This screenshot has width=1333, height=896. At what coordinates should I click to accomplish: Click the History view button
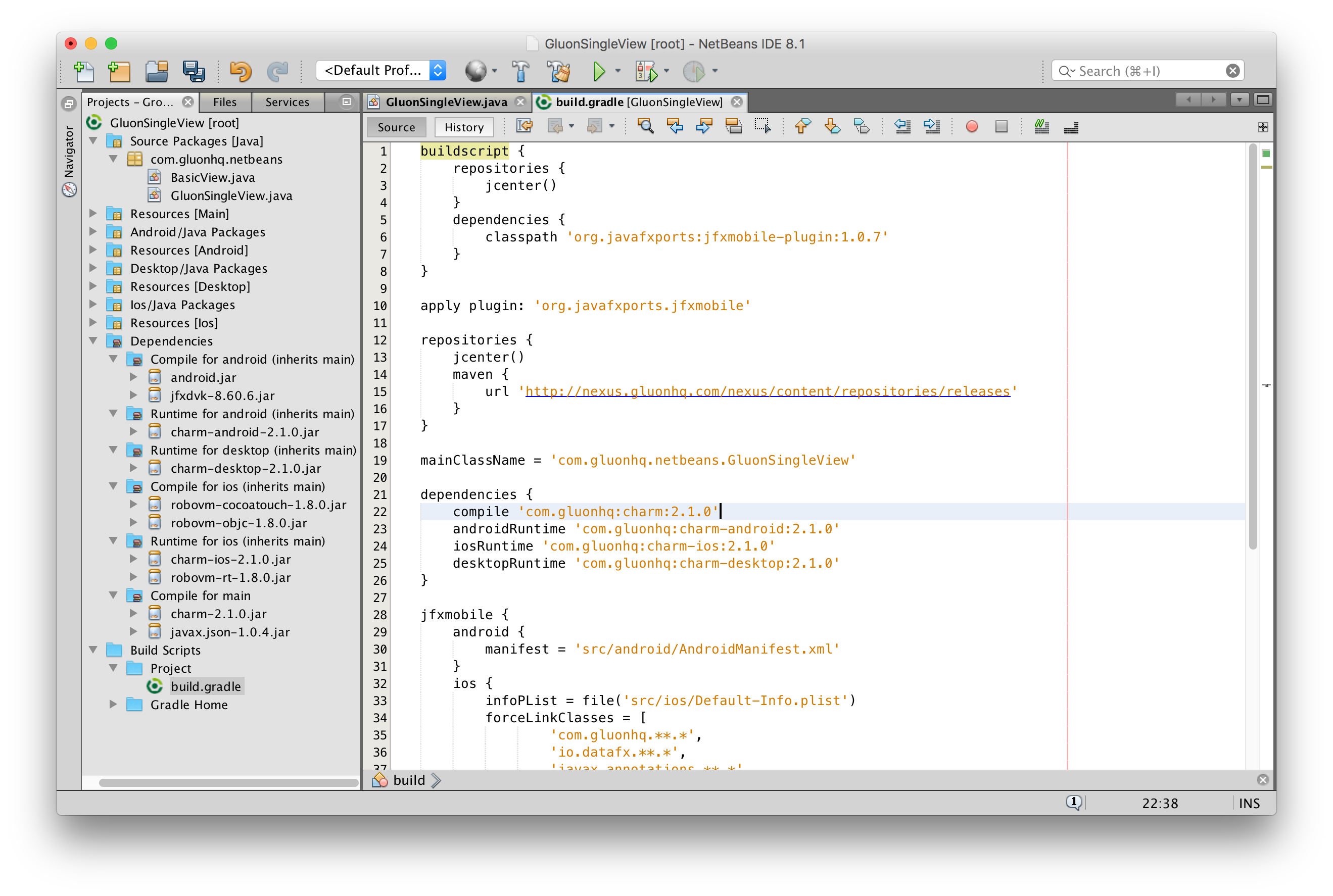463,127
